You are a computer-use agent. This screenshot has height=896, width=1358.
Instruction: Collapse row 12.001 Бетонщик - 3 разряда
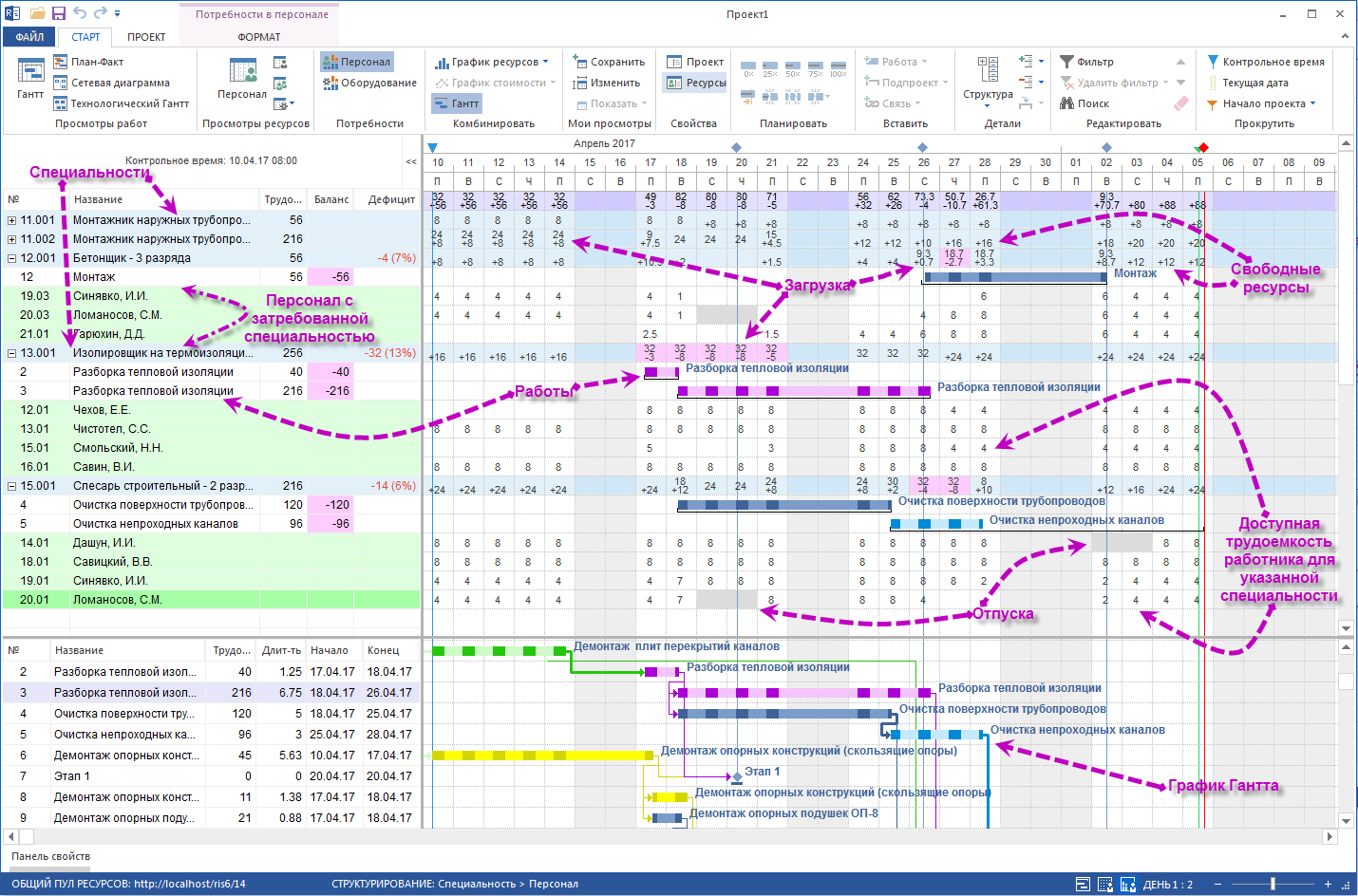(x=12, y=258)
